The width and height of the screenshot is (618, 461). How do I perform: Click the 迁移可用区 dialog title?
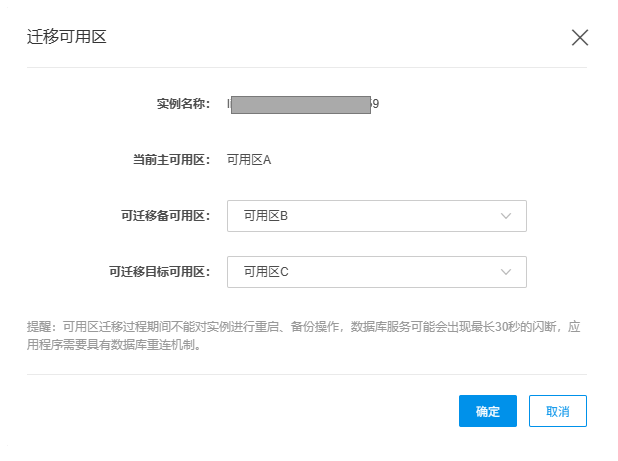[x=66, y=38]
